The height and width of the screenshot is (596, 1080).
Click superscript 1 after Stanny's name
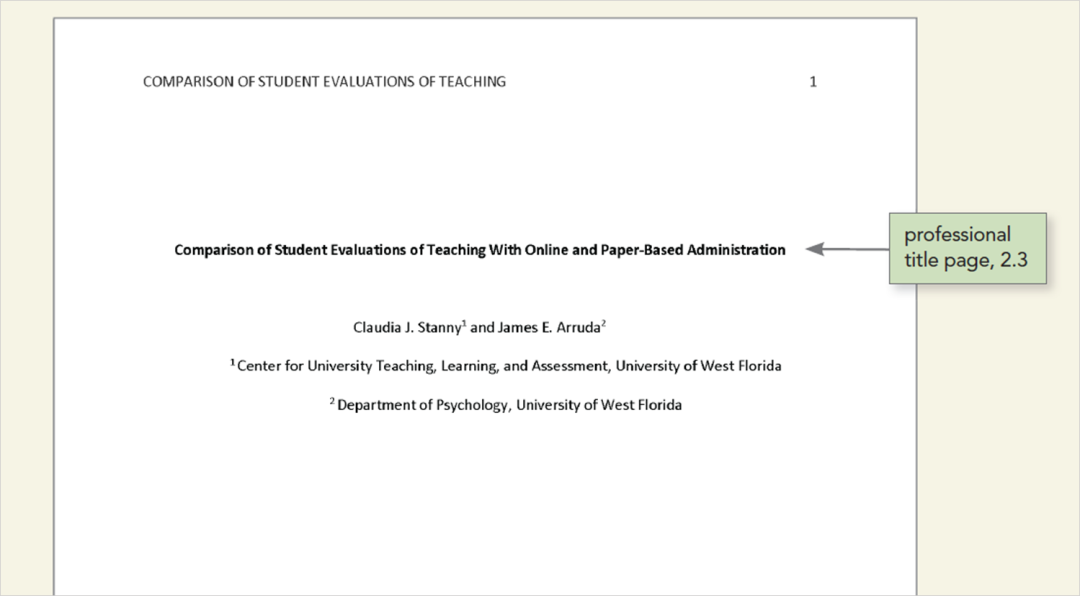pos(463,323)
